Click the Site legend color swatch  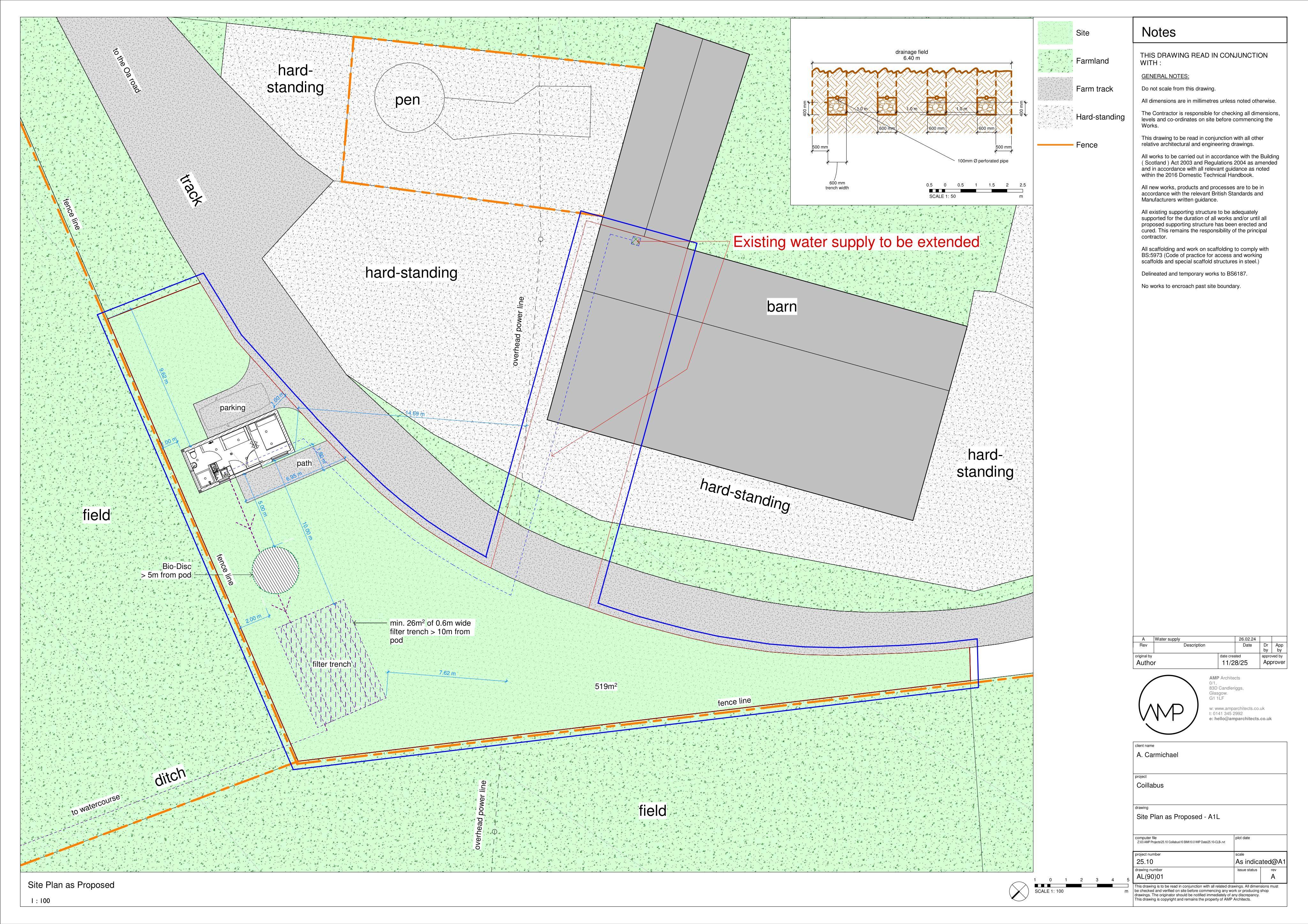(x=1054, y=33)
